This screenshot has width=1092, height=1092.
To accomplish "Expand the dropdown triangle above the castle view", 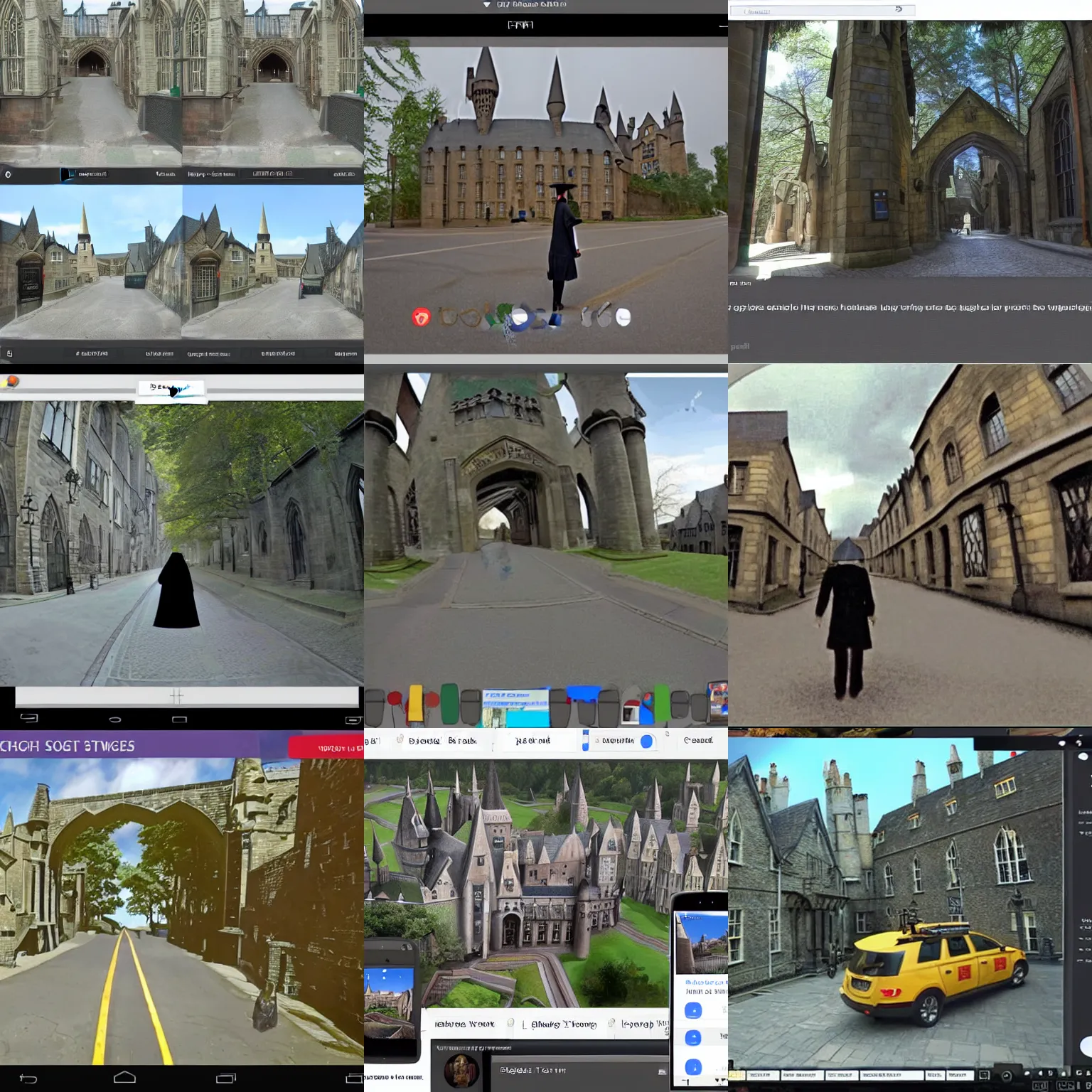I will [487, 5].
